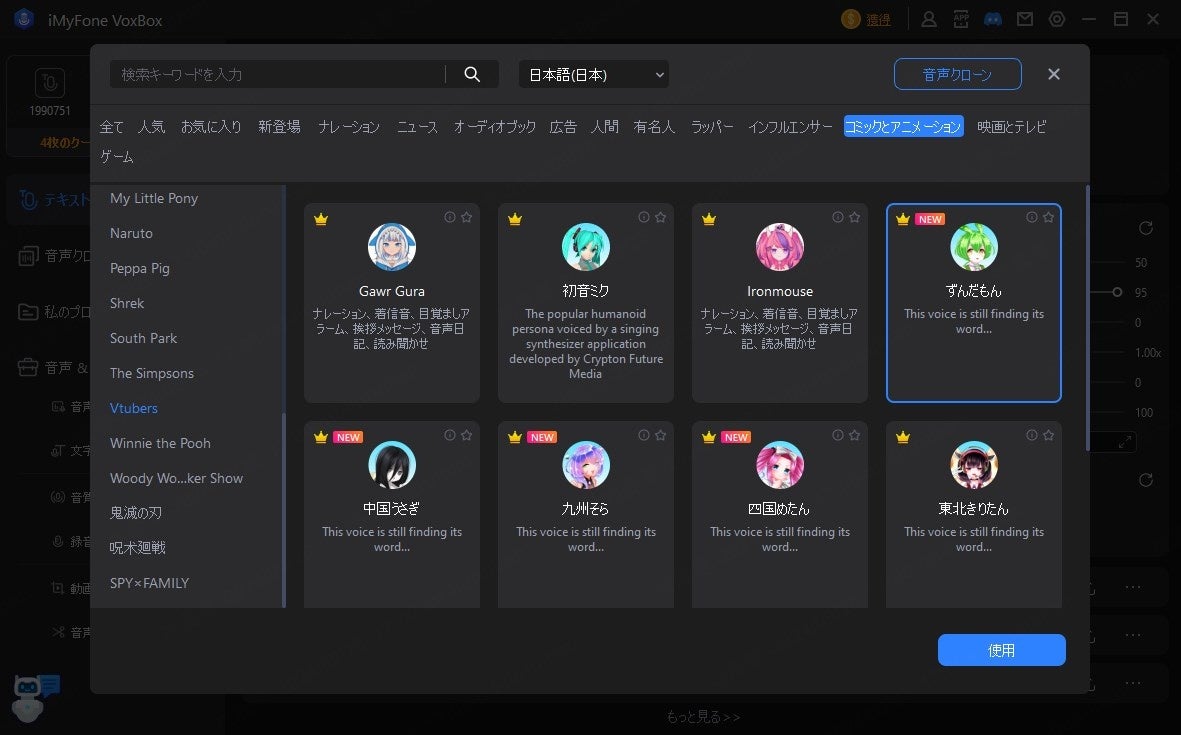Click the NEW badge on ずんだもん card
The image size is (1181, 735).
(930, 219)
